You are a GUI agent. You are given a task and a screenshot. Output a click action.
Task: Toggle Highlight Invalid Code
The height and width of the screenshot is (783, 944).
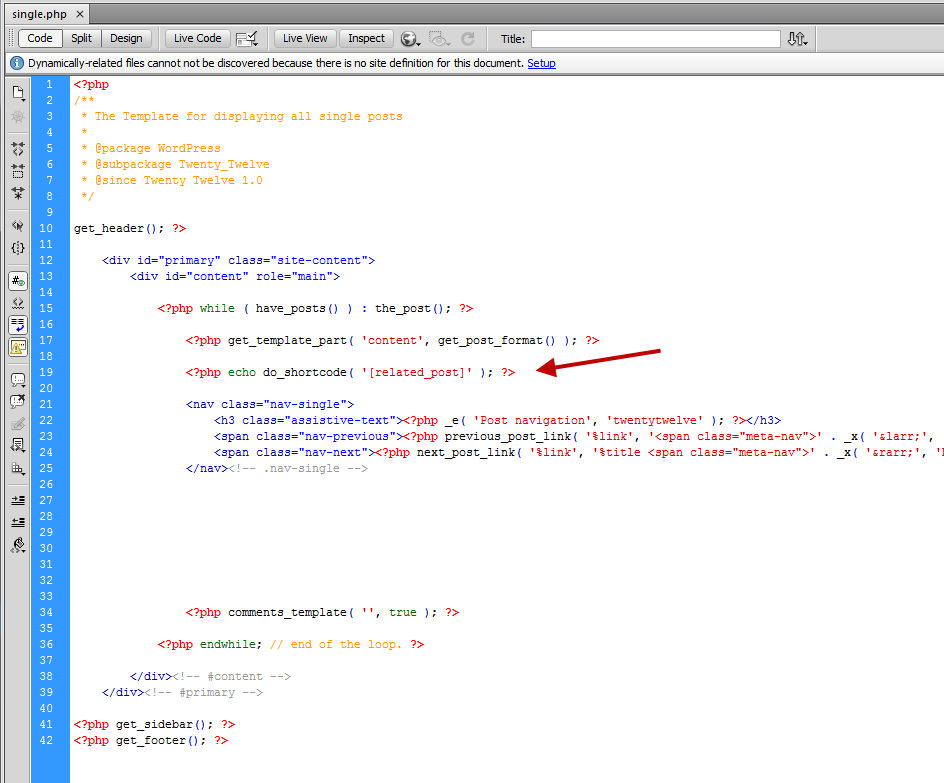pos(18,303)
